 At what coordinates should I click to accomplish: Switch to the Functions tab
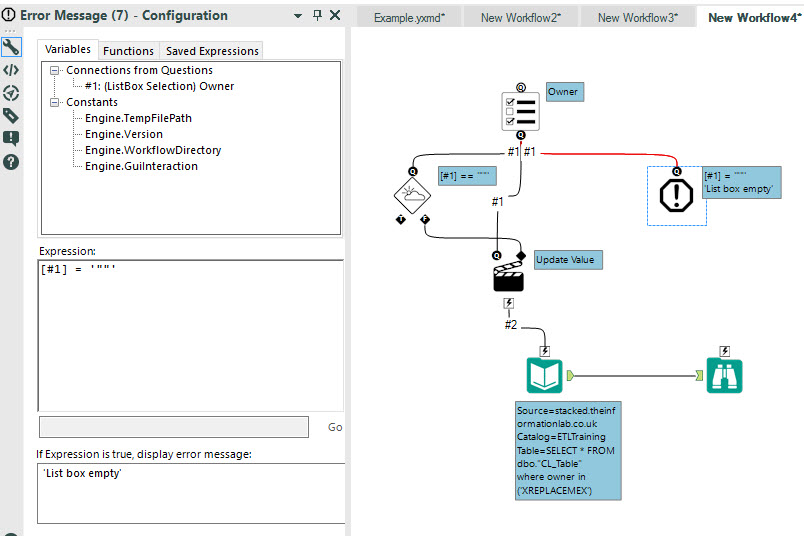pyautogui.click(x=128, y=51)
